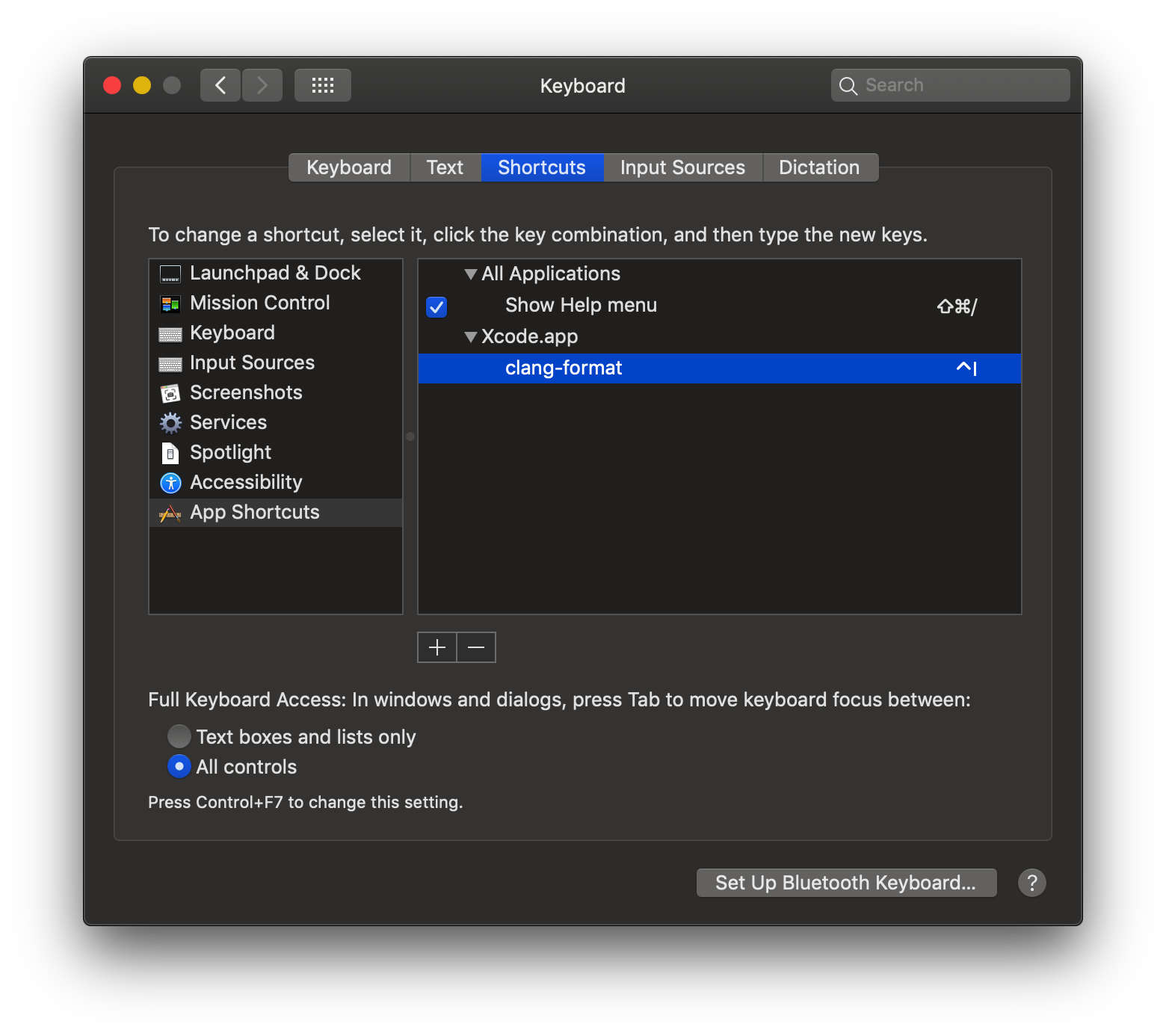
Task: Select the Spotlight category icon
Action: [170, 452]
